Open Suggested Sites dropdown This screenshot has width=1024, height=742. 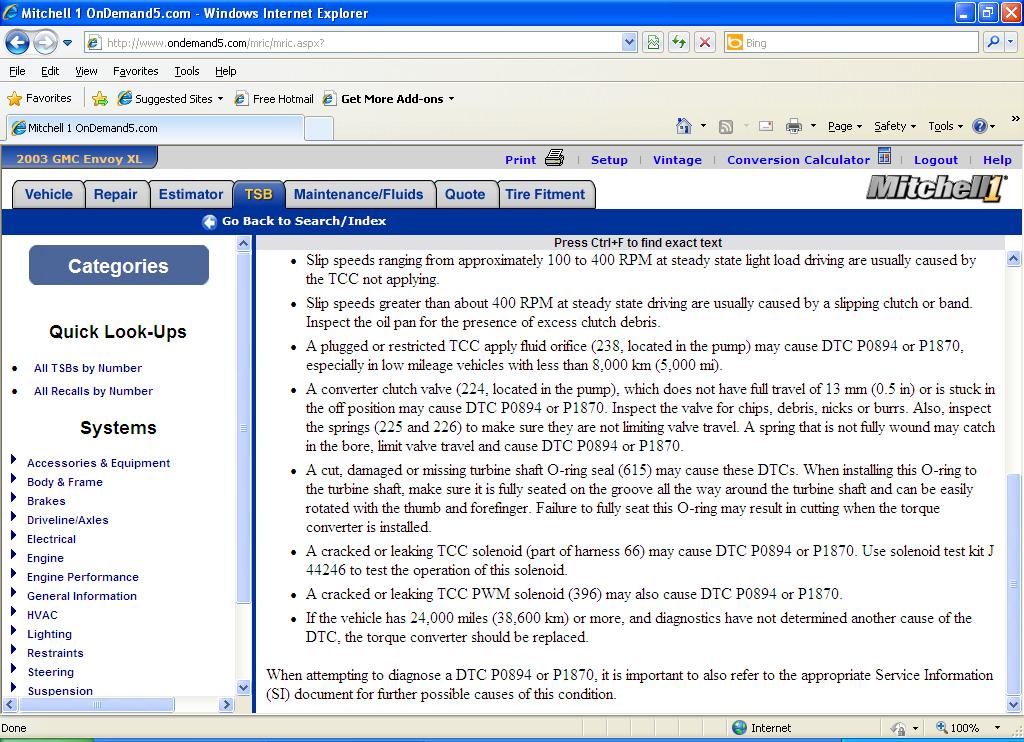click(170, 99)
